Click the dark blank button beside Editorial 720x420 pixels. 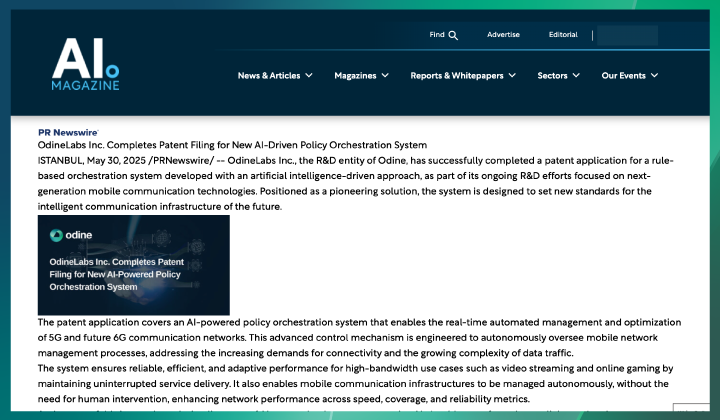pyautogui.click(x=627, y=35)
